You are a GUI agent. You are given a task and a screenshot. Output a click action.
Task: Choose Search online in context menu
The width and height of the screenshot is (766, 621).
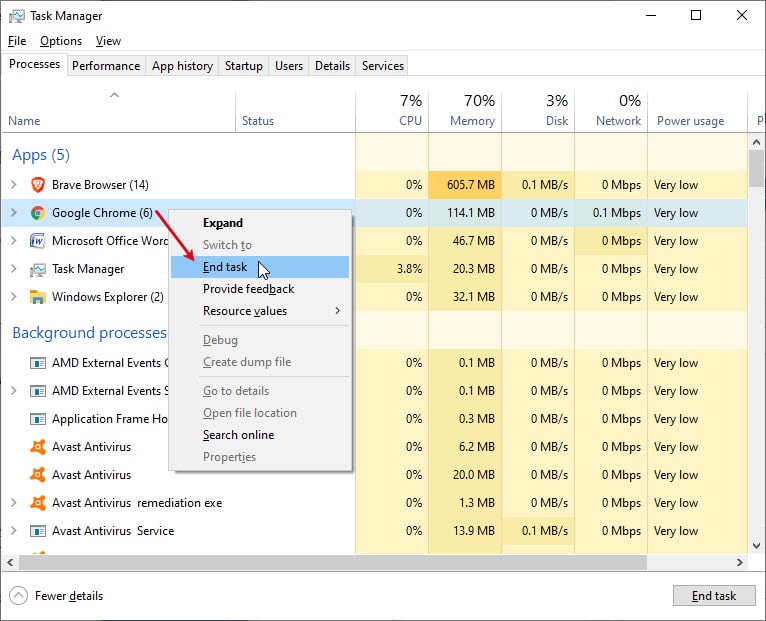(x=260, y=435)
